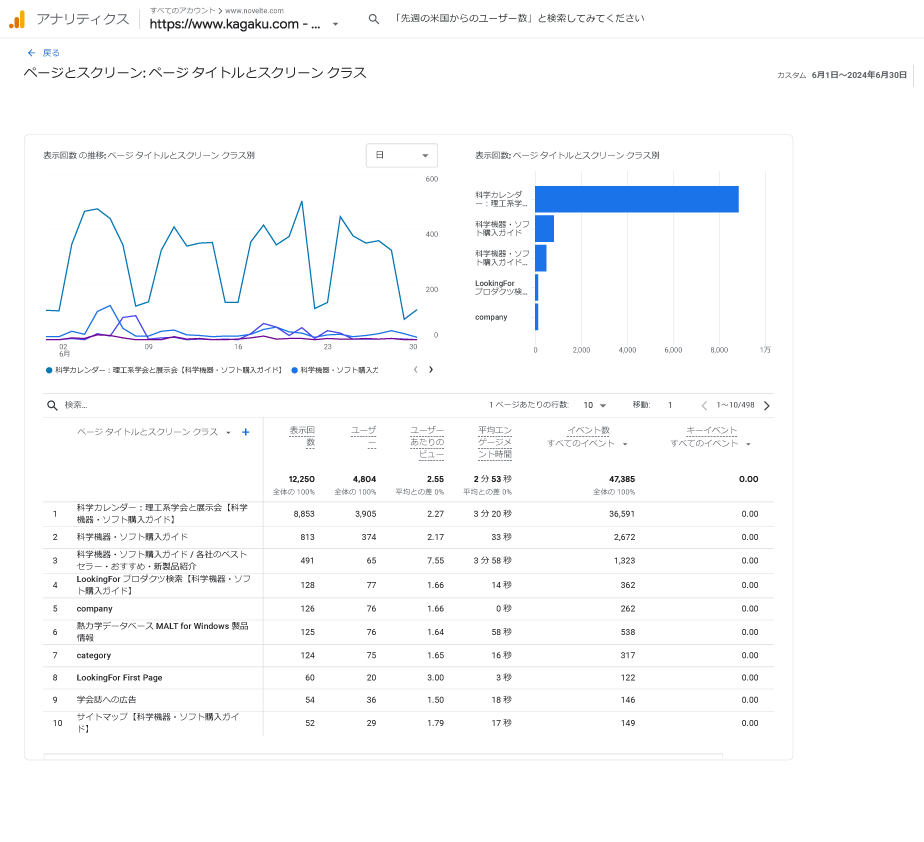Open the キーイベント すべてのイベント dropdown

point(710,444)
